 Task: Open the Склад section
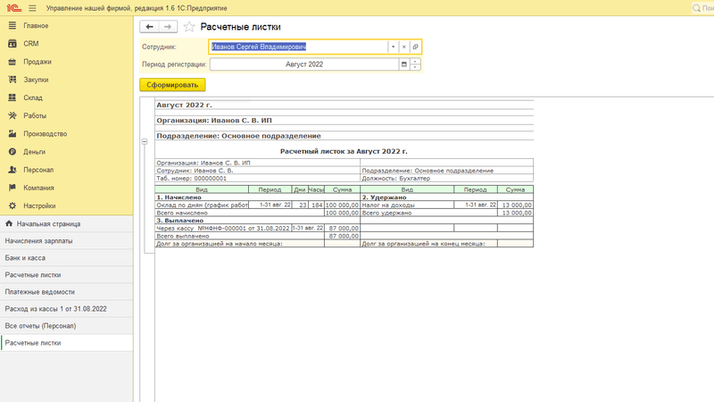pos(33,98)
